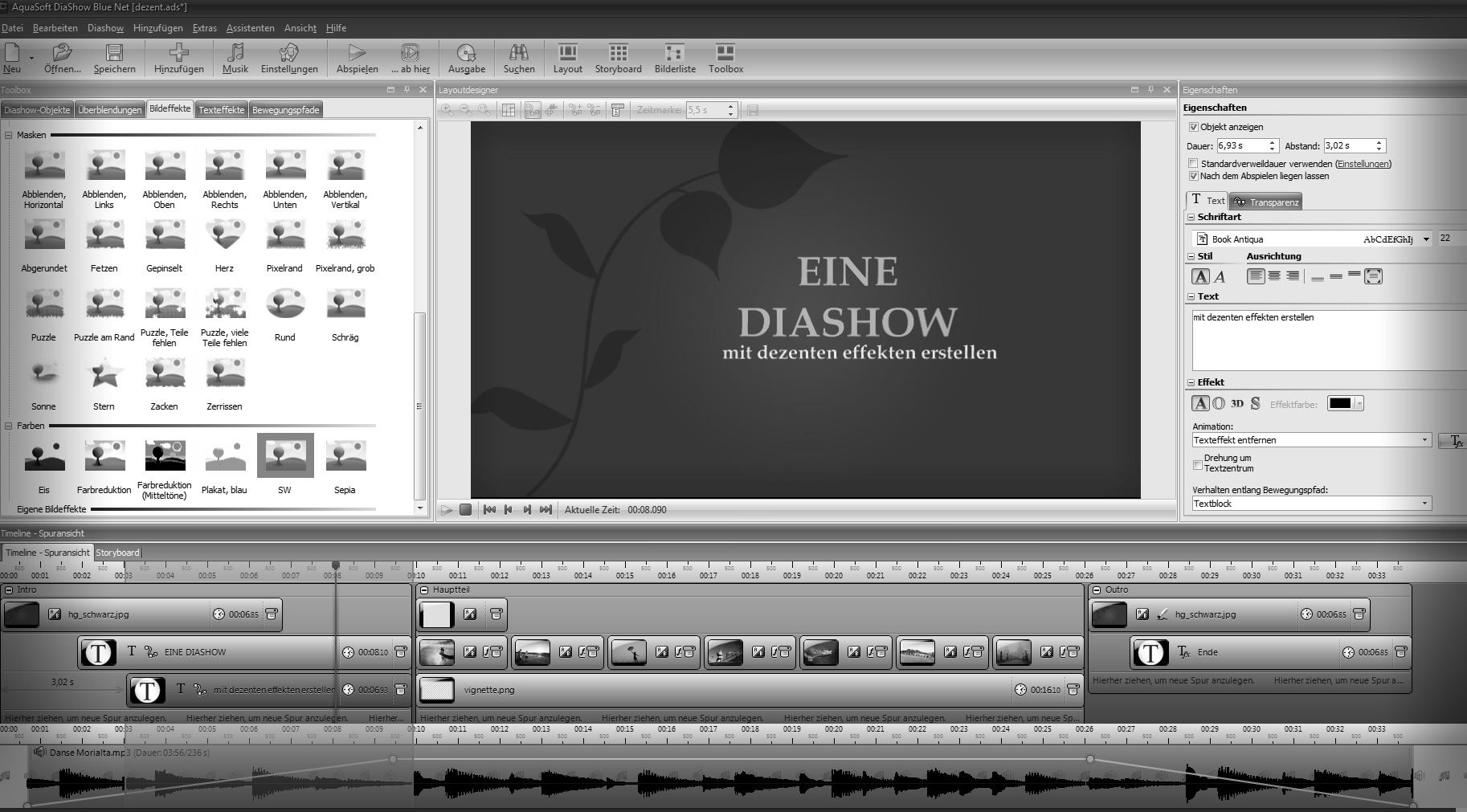The width and height of the screenshot is (1467, 812).
Task: Collapse the Schriftart section in properties
Action: tap(1191, 217)
